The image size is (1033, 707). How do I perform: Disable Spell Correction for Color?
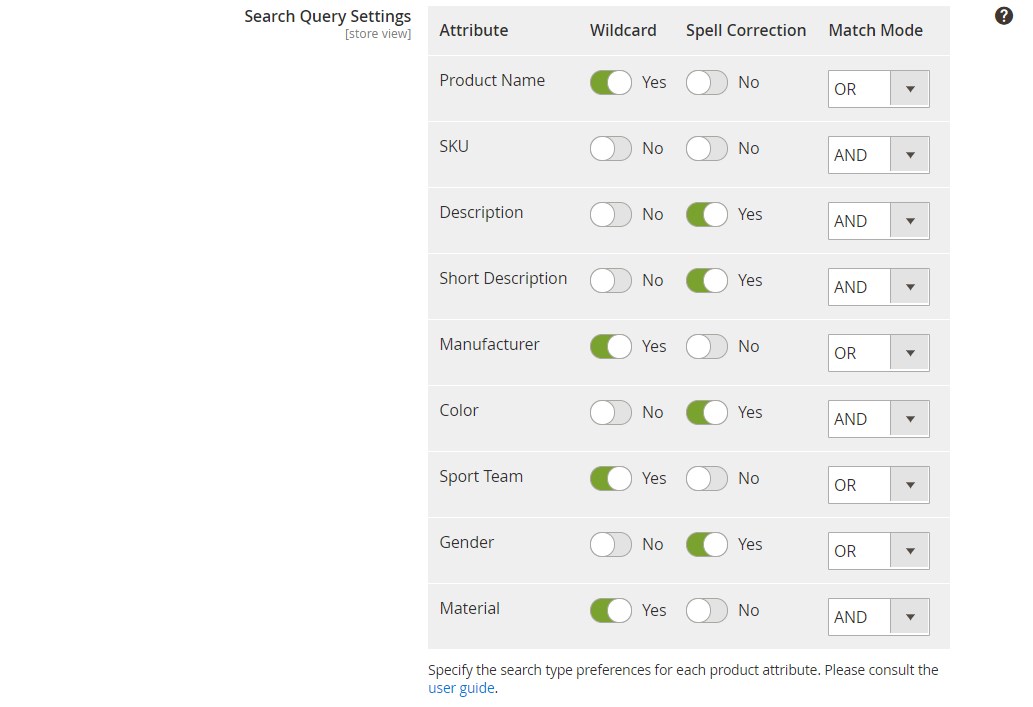pyautogui.click(x=706, y=412)
